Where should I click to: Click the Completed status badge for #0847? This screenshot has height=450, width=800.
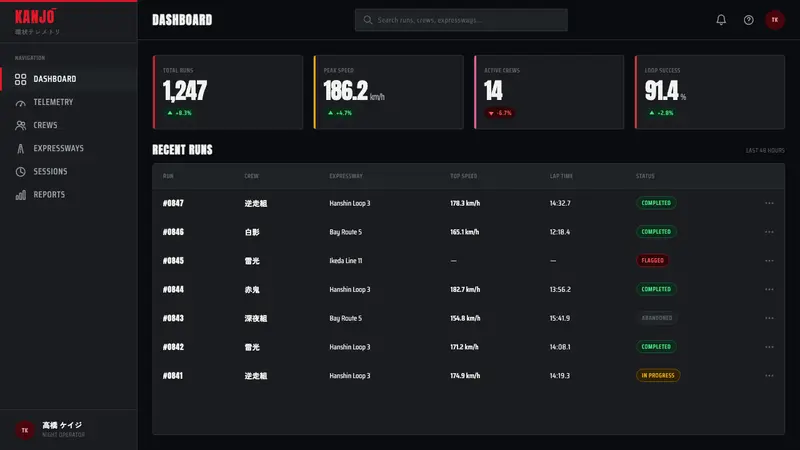pyautogui.click(x=656, y=203)
